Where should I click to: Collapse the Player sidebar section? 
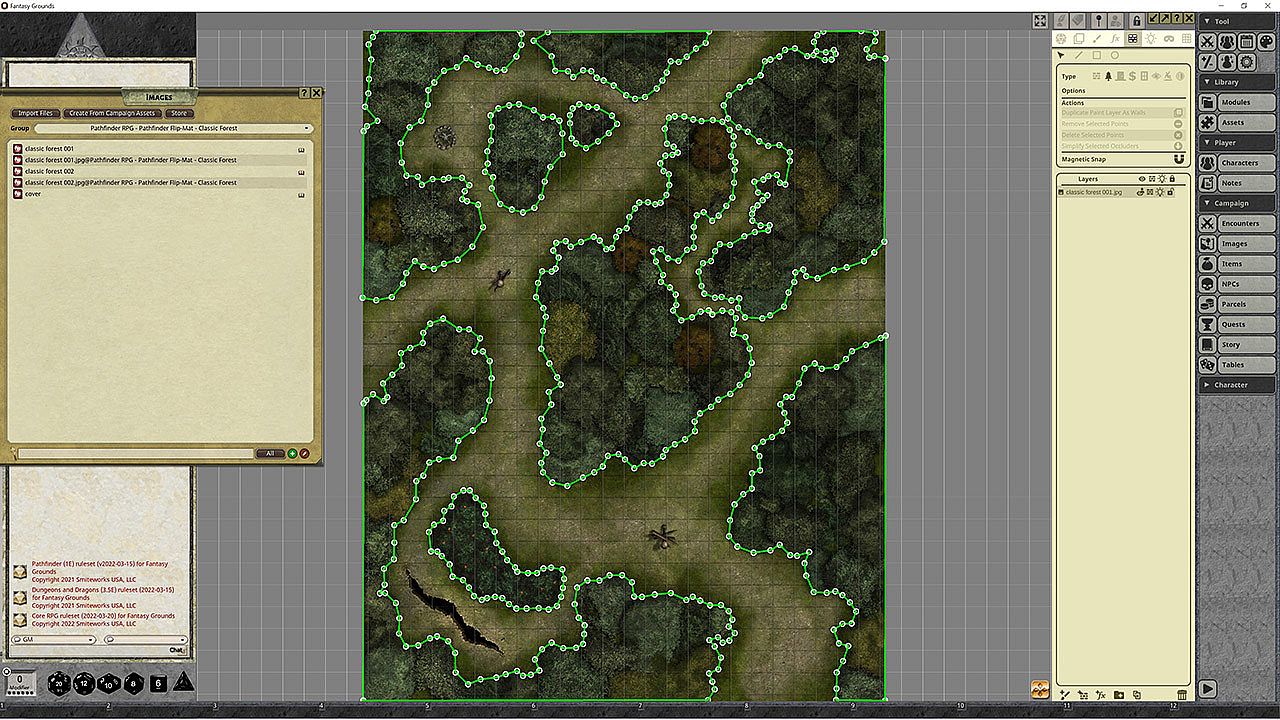(1238, 143)
